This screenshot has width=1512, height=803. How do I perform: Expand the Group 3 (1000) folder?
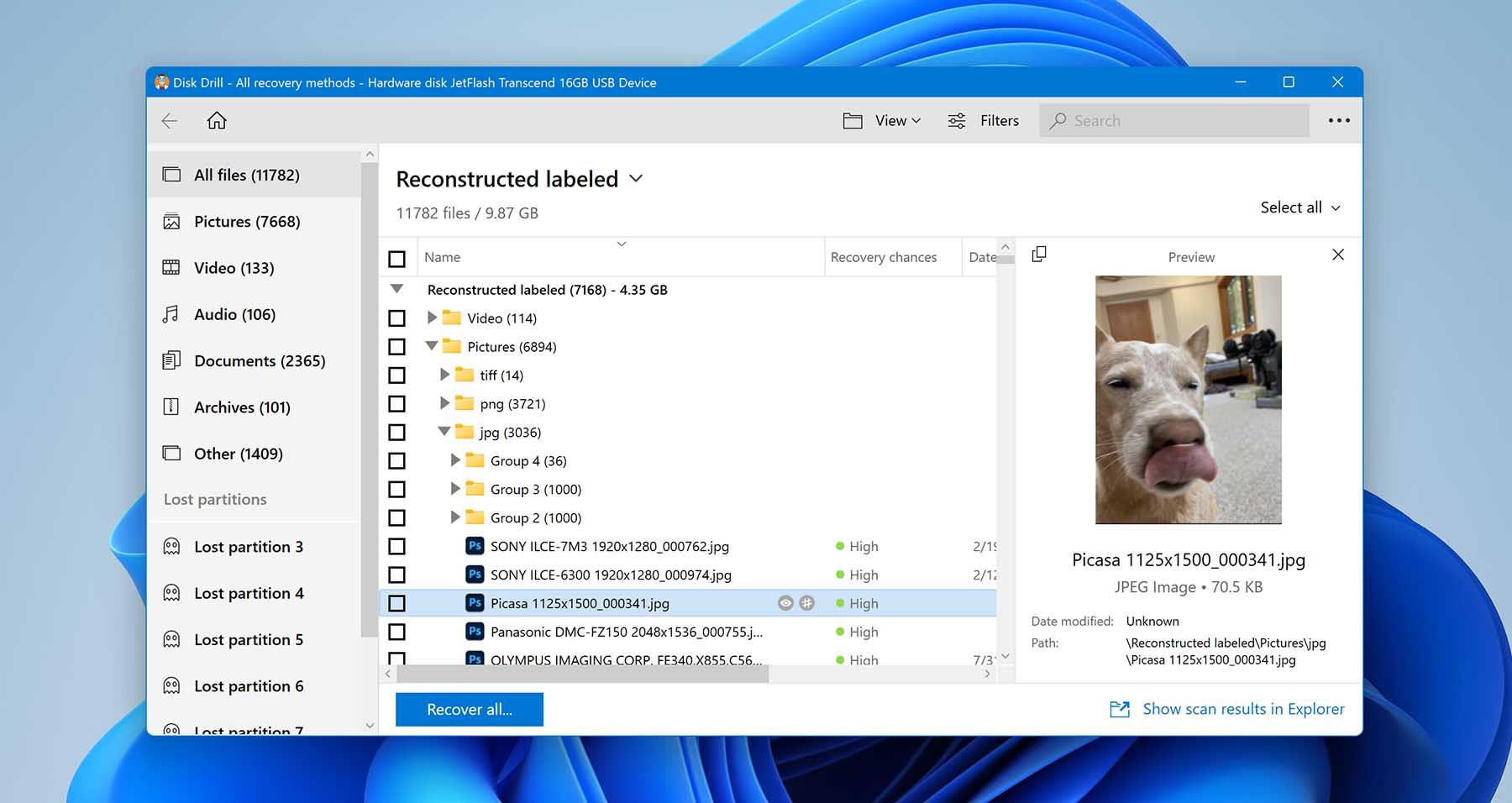tap(455, 489)
